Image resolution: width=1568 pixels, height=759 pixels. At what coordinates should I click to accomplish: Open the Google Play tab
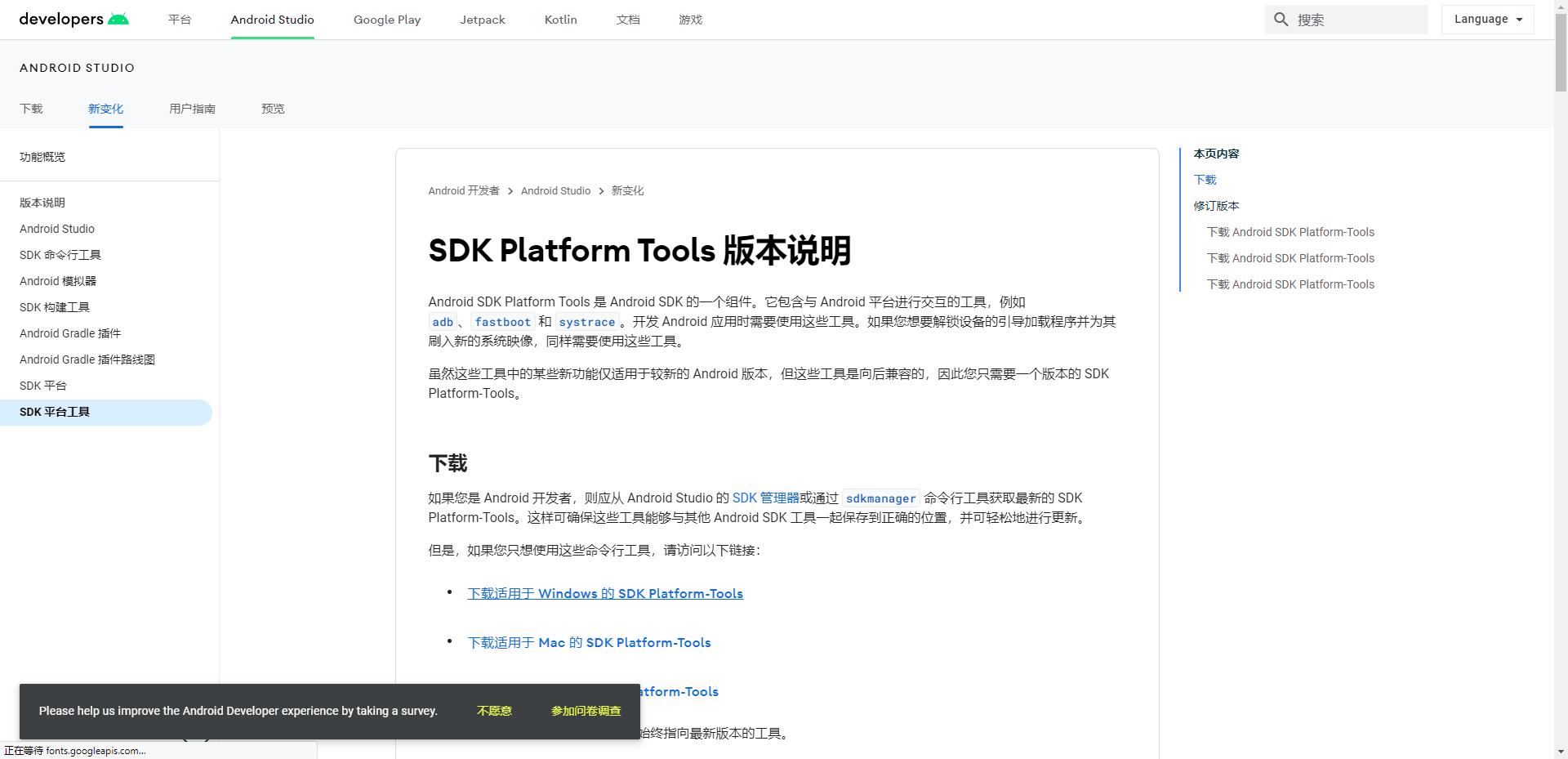click(x=387, y=20)
